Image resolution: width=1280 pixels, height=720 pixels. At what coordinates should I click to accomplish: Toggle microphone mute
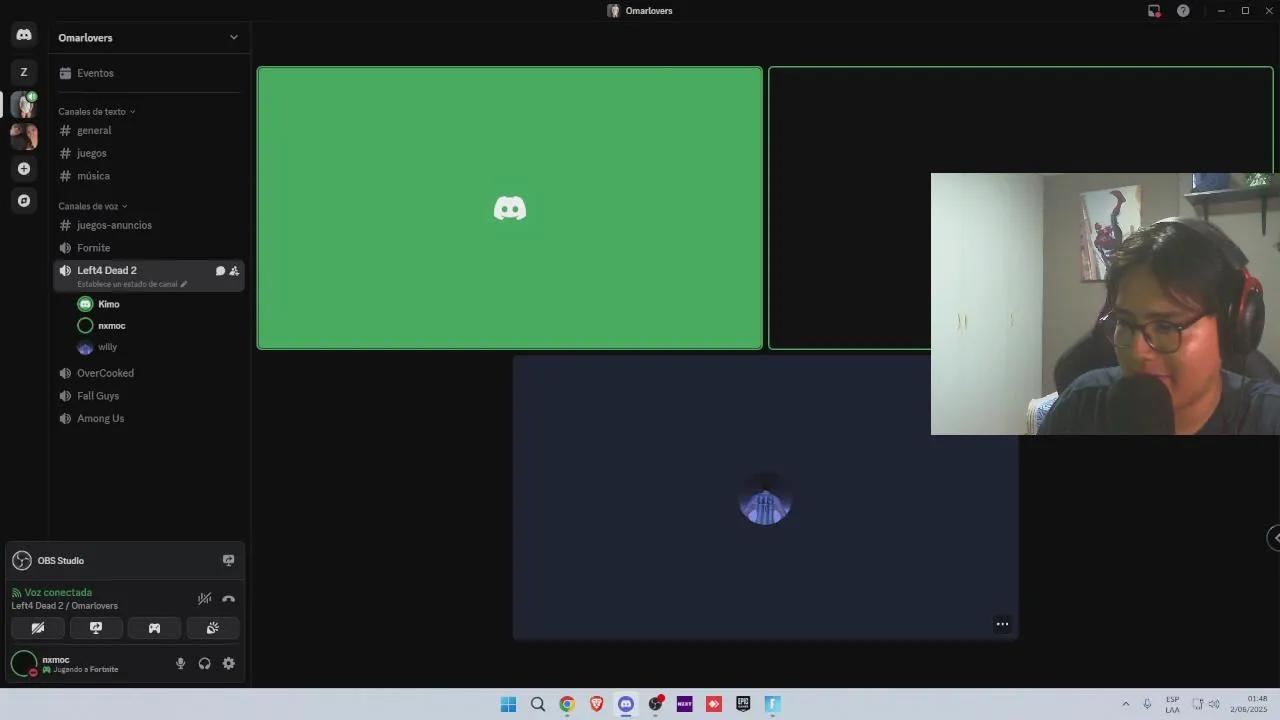point(181,663)
